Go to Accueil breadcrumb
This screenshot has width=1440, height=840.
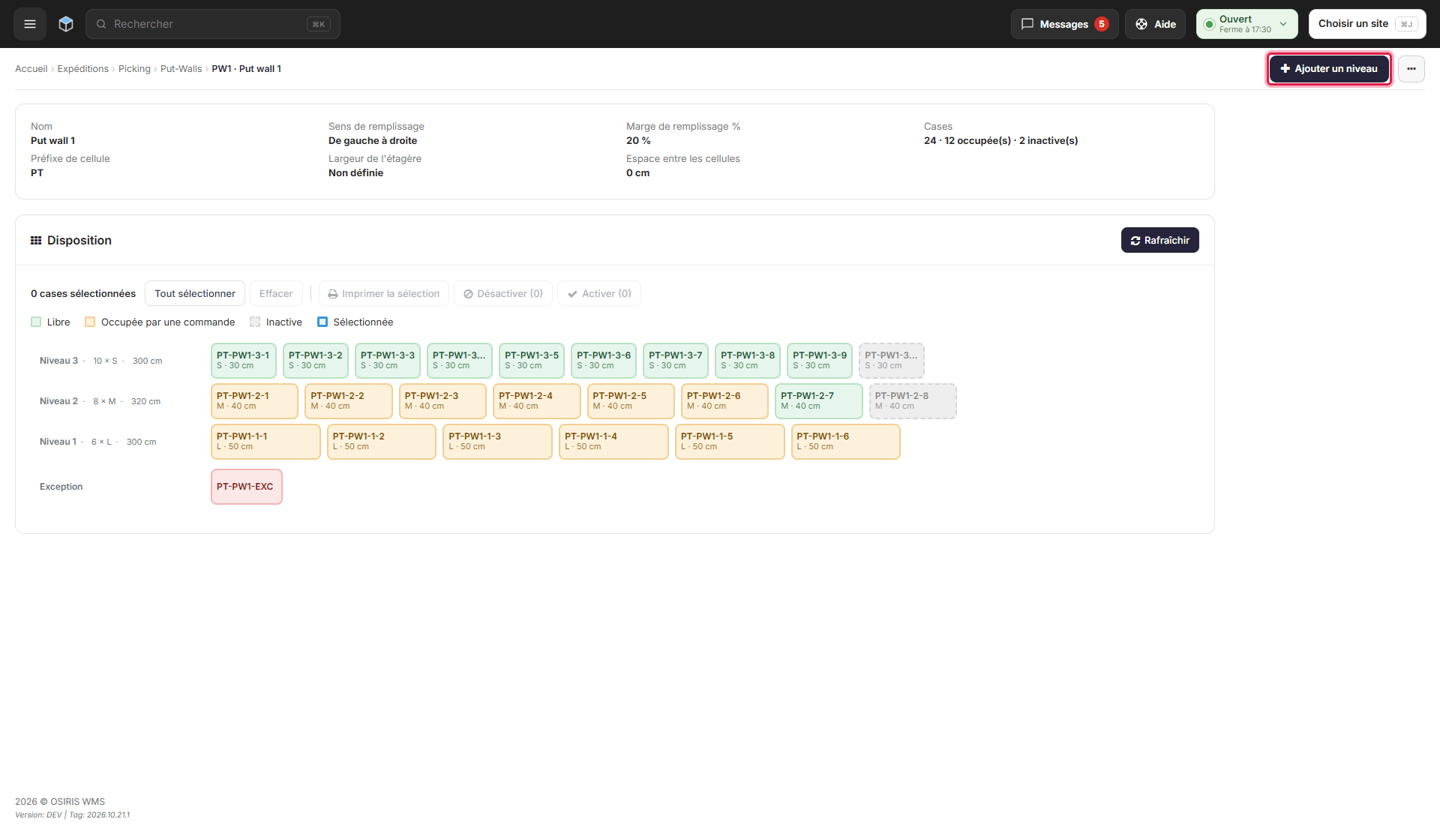(x=31, y=69)
